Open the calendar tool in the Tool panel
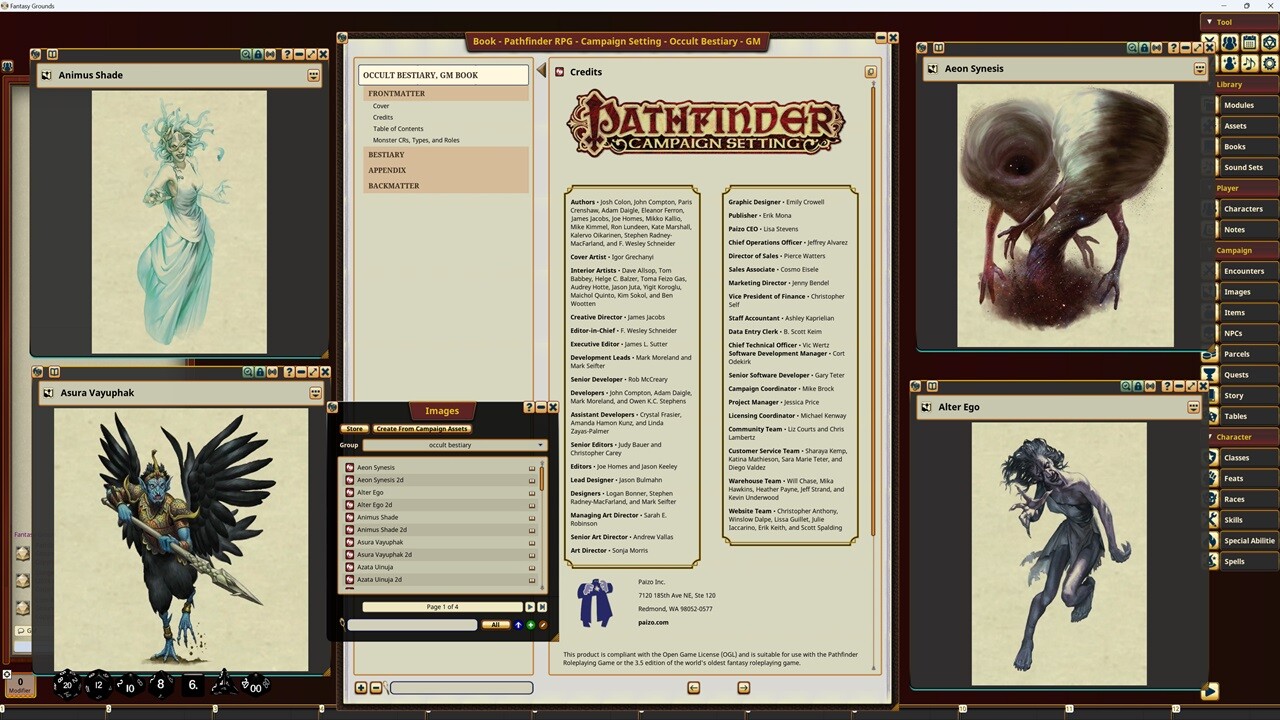Viewport: 1280px width, 720px height. [x=1251, y=44]
